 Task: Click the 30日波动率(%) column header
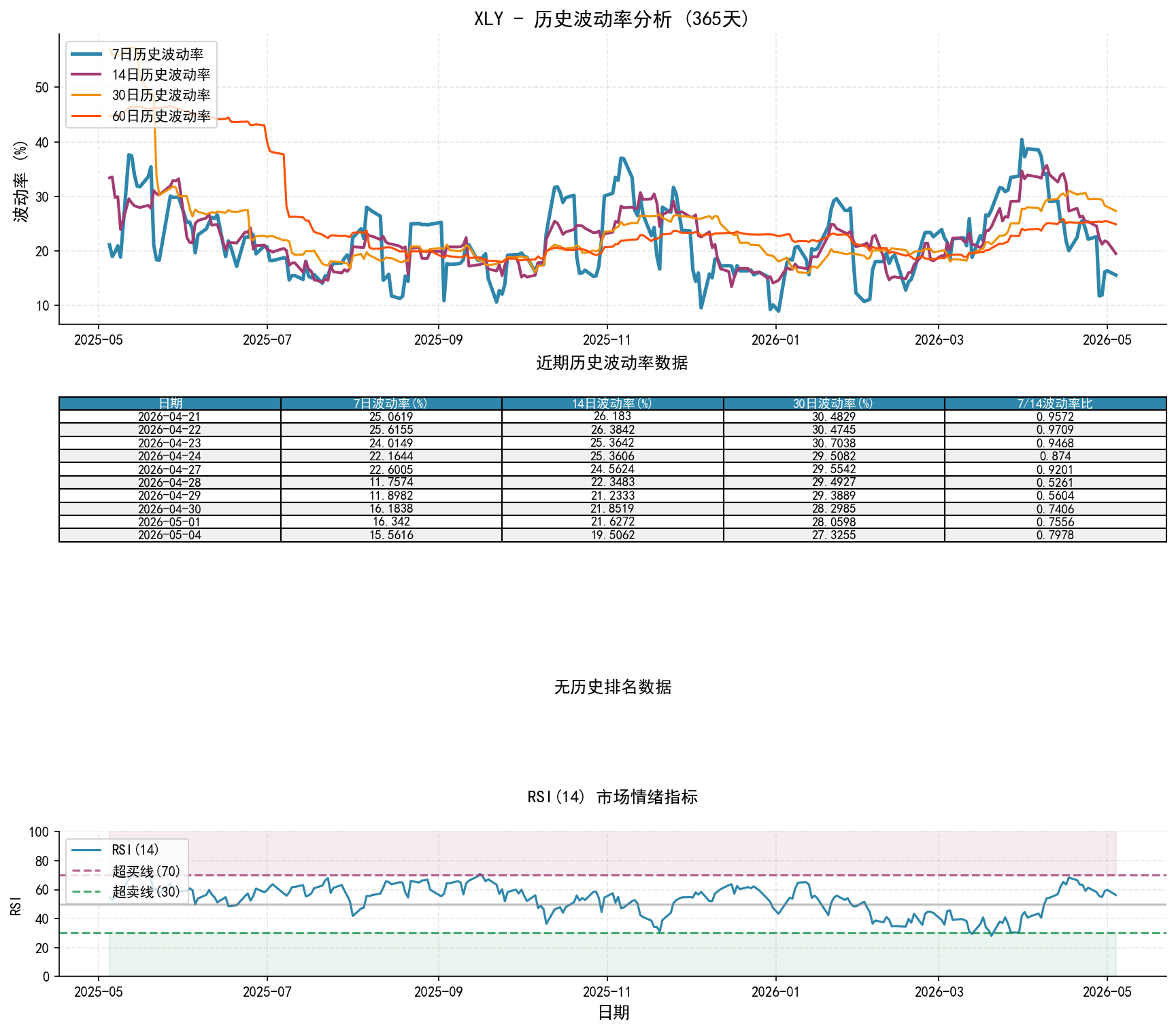(834, 404)
